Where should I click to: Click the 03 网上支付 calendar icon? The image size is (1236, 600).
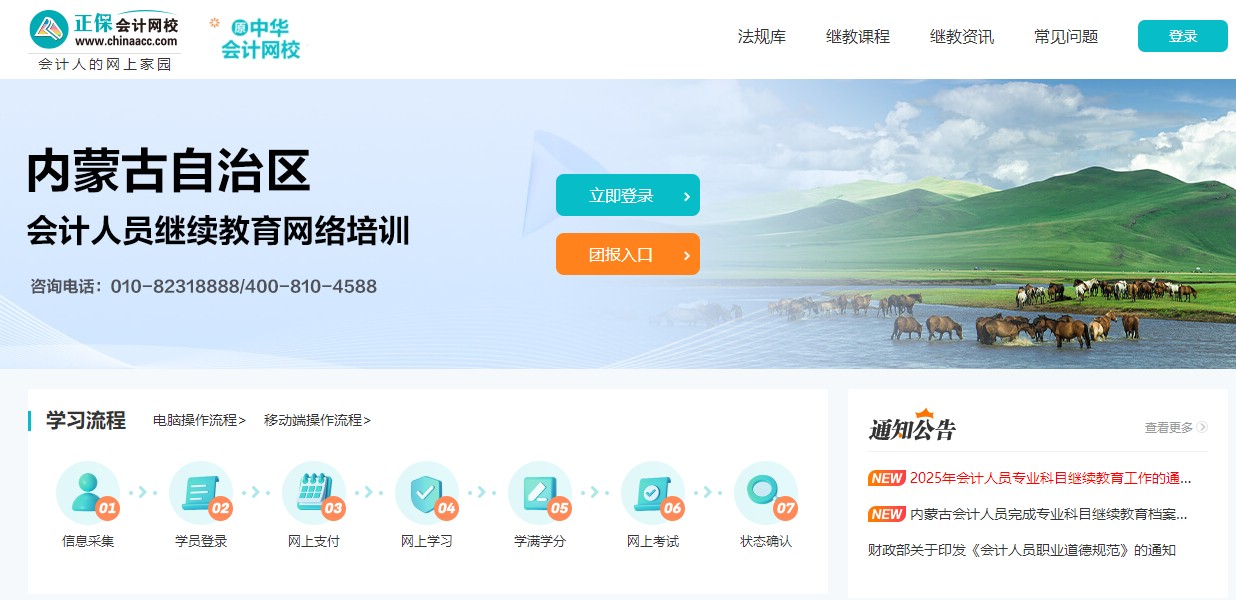[315, 493]
